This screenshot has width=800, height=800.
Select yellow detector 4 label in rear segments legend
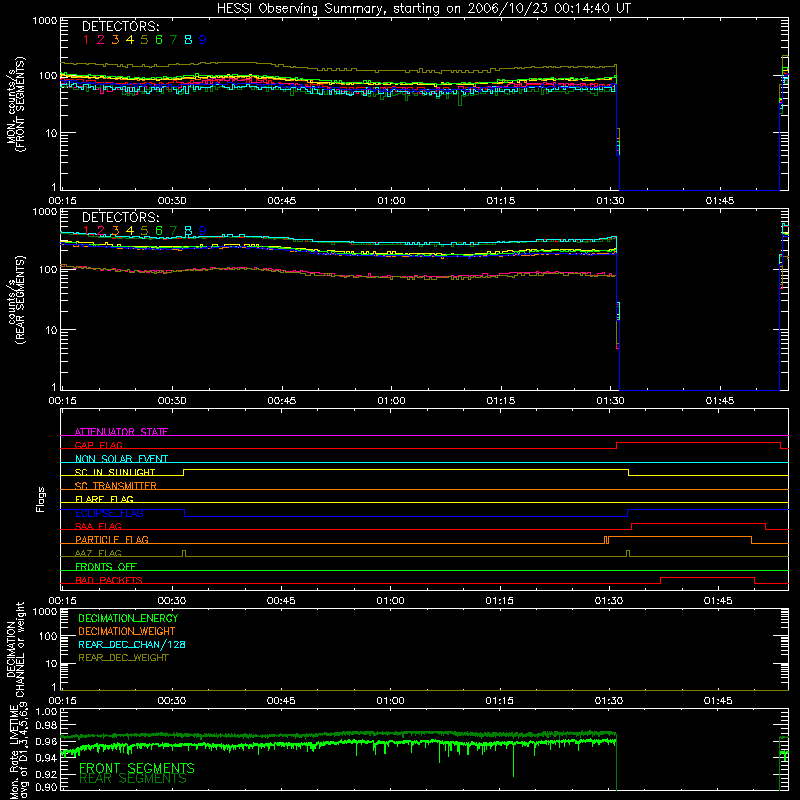[130, 231]
